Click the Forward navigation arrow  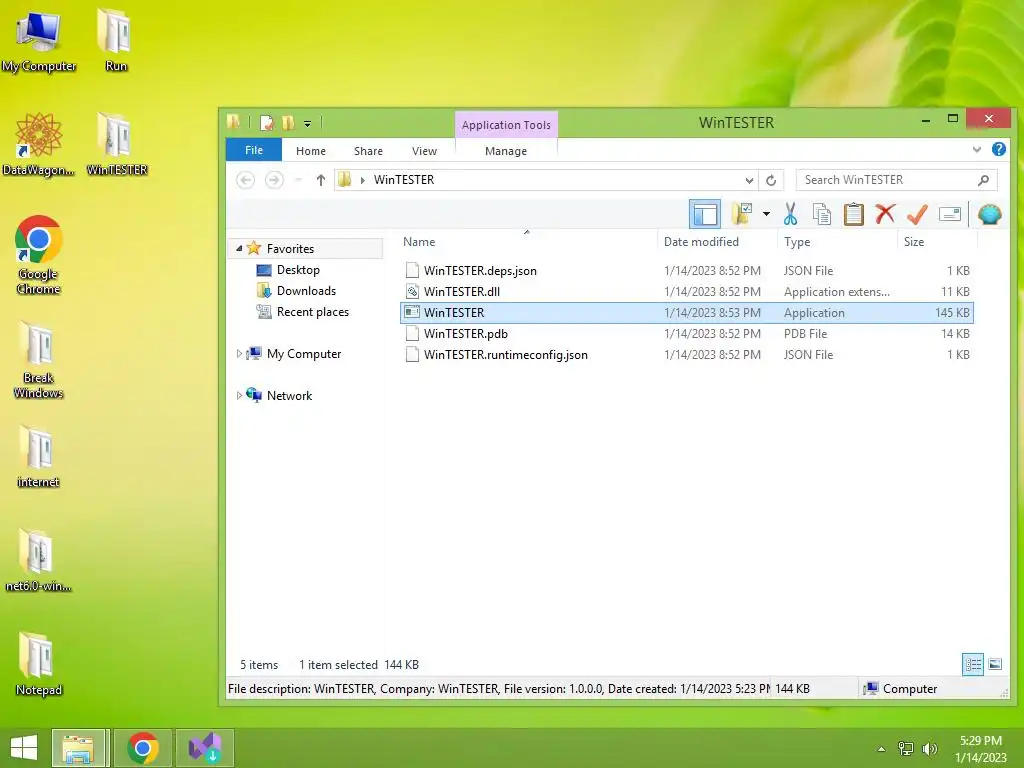274,180
